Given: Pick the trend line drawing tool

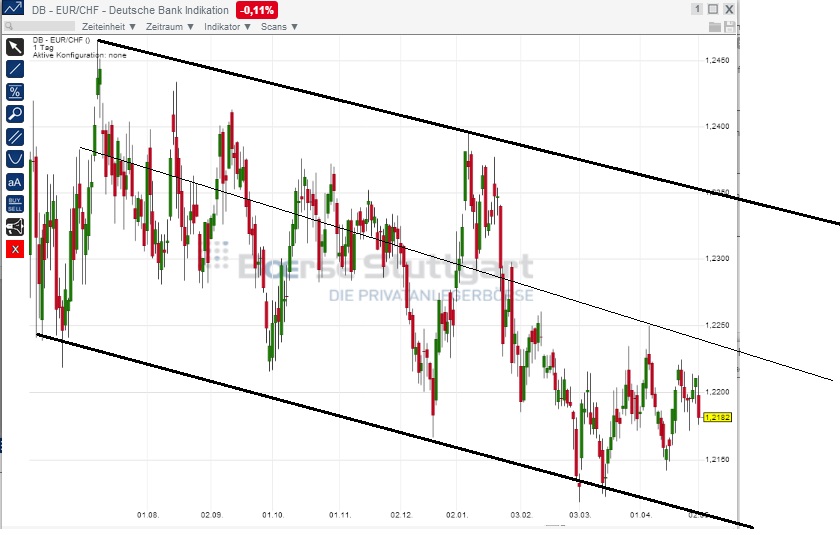Looking at the screenshot, I should pos(15,69).
